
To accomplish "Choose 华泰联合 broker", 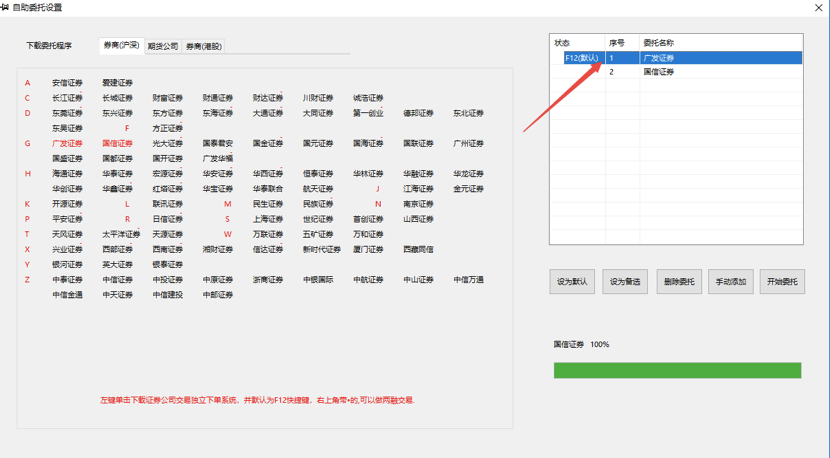I will point(268,189).
